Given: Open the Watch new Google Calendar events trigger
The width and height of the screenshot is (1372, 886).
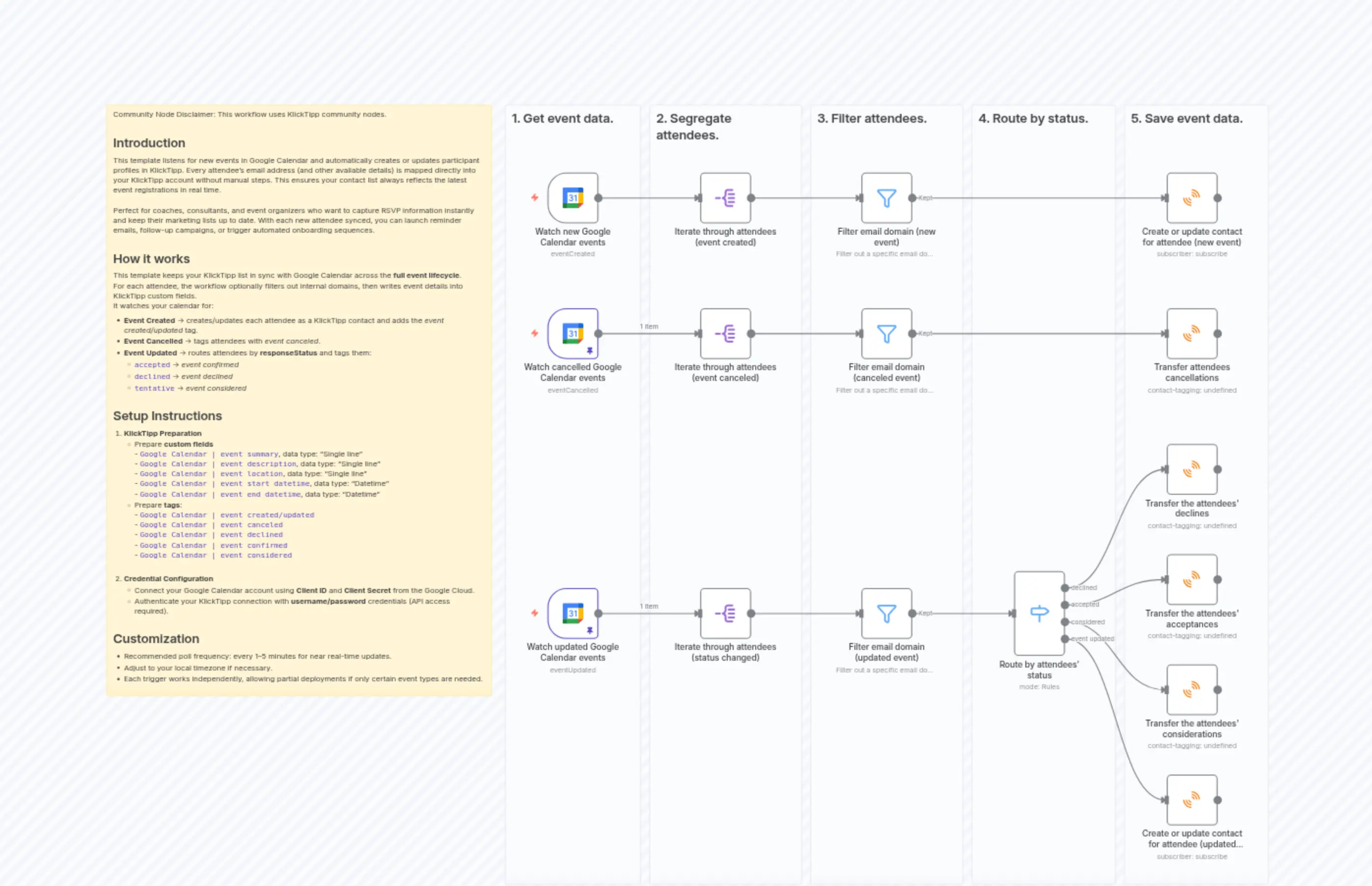Looking at the screenshot, I should tap(573, 198).
